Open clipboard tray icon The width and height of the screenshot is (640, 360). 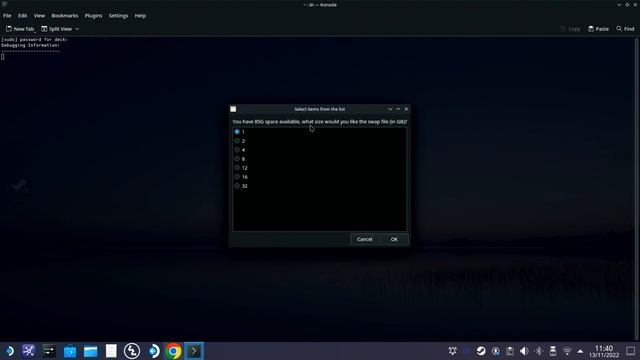coord(510,351)
